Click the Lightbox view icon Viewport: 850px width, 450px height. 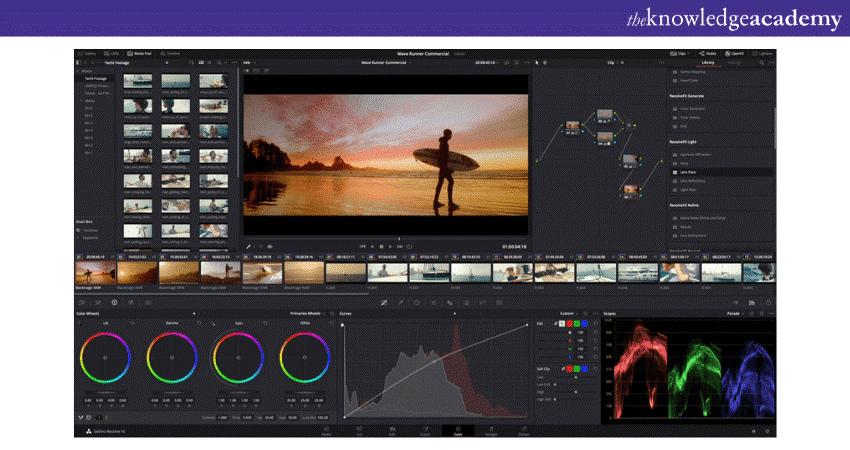point(763,53)
